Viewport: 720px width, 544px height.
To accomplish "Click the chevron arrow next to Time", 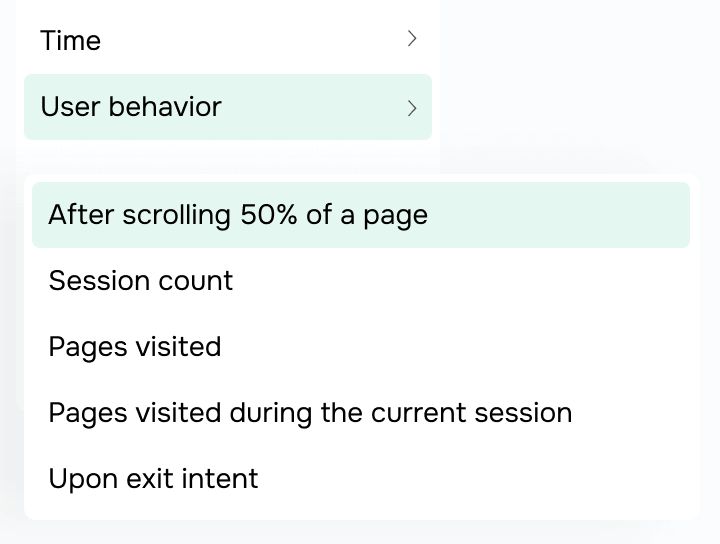I will point(412,39).
